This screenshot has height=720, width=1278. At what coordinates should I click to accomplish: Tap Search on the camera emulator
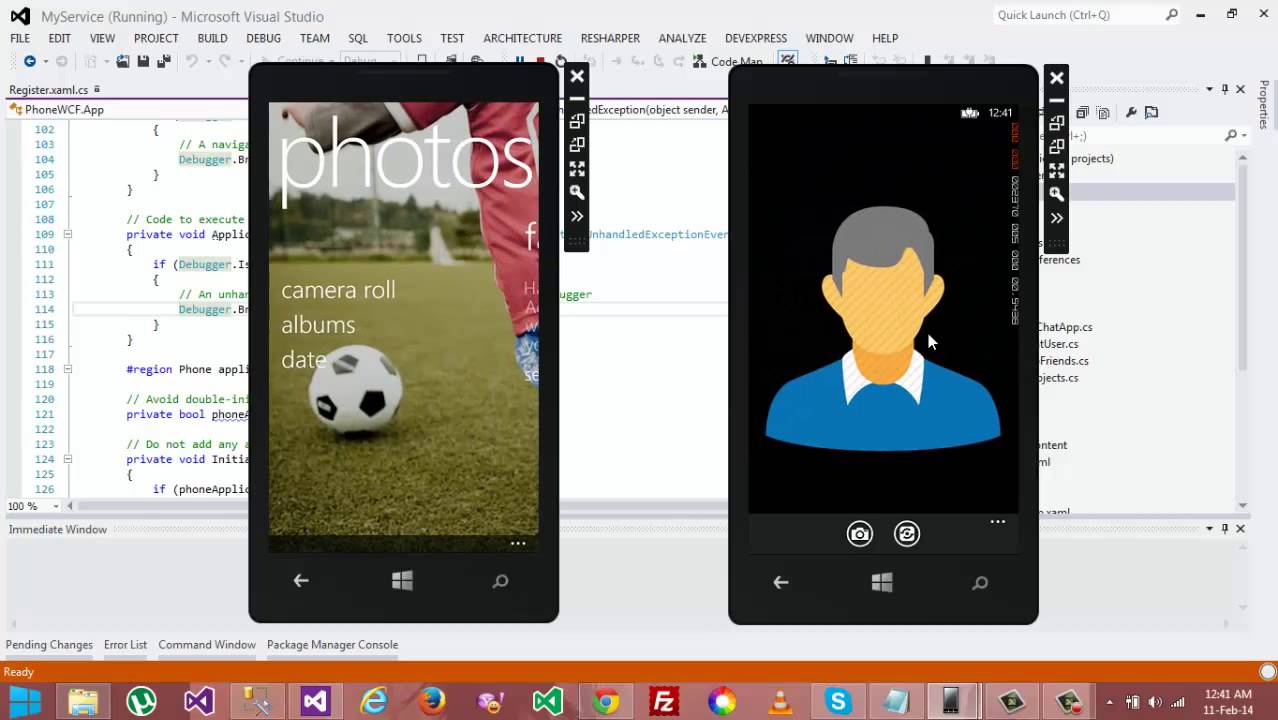981,583
